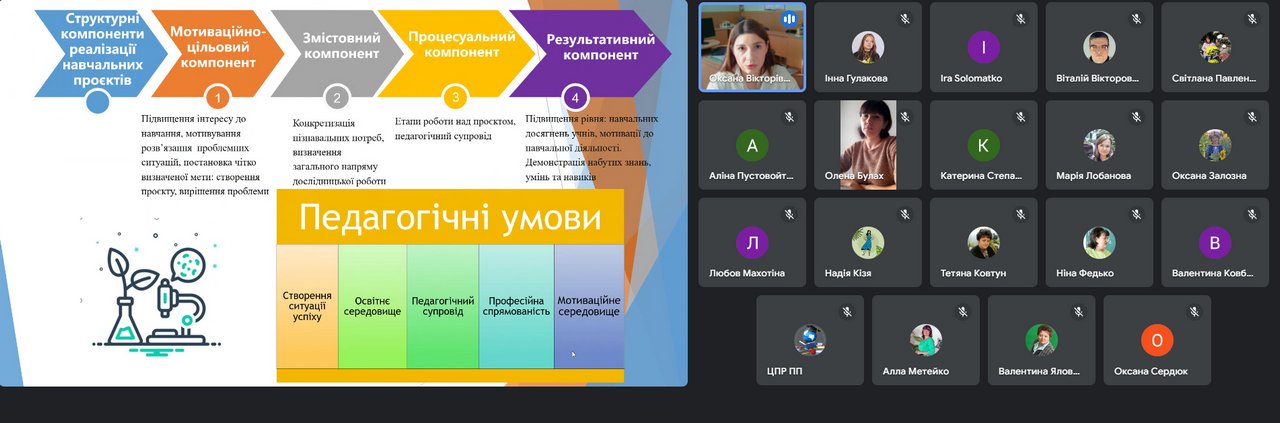The width and height of the screenshot is (1280, 423).
Task: Click the name label 'Марія Лобанова'
Action: [x=1094, y=176]
